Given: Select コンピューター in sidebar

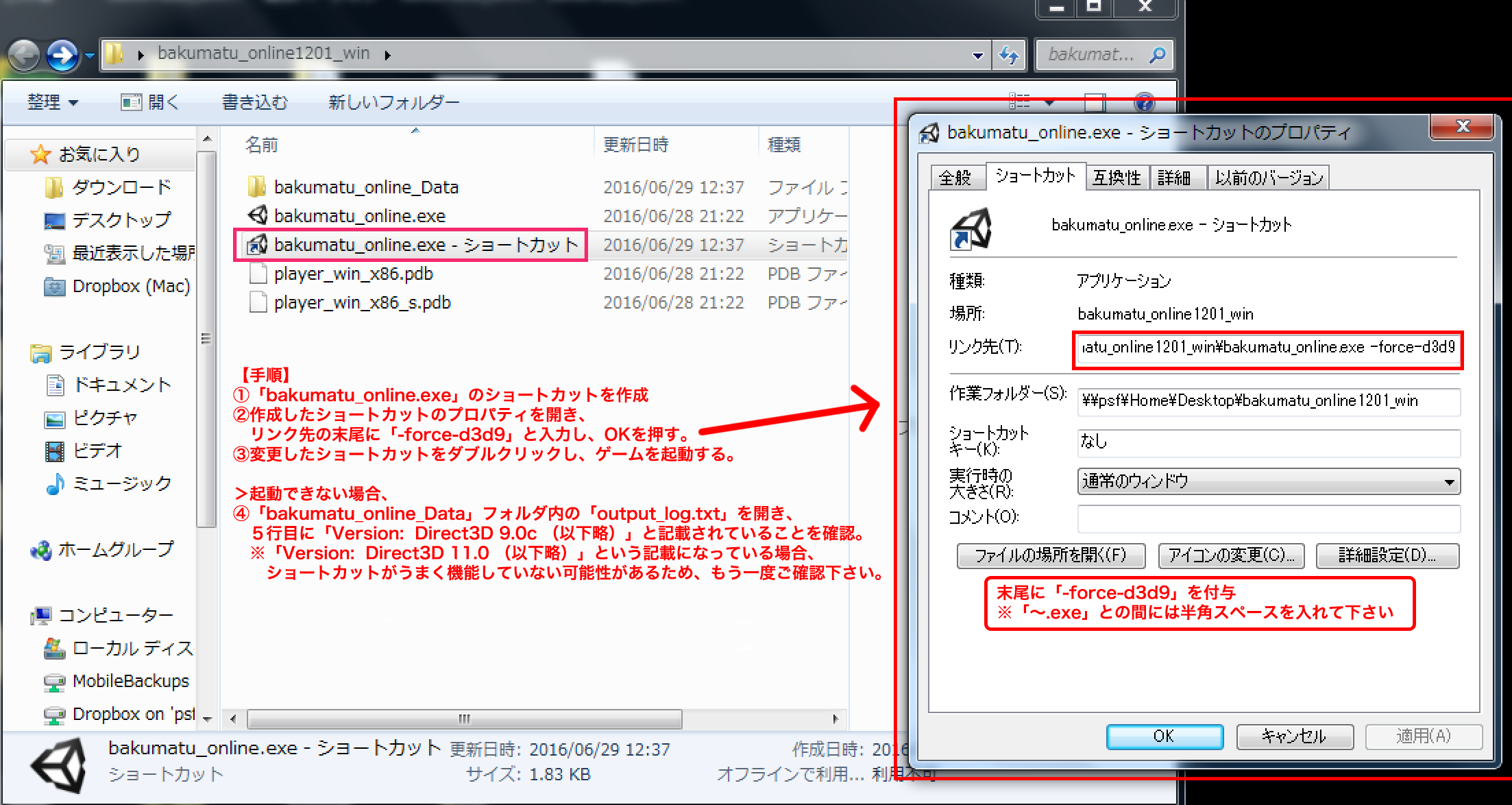Looking at the screenshot, I should [x=115, y=615].
